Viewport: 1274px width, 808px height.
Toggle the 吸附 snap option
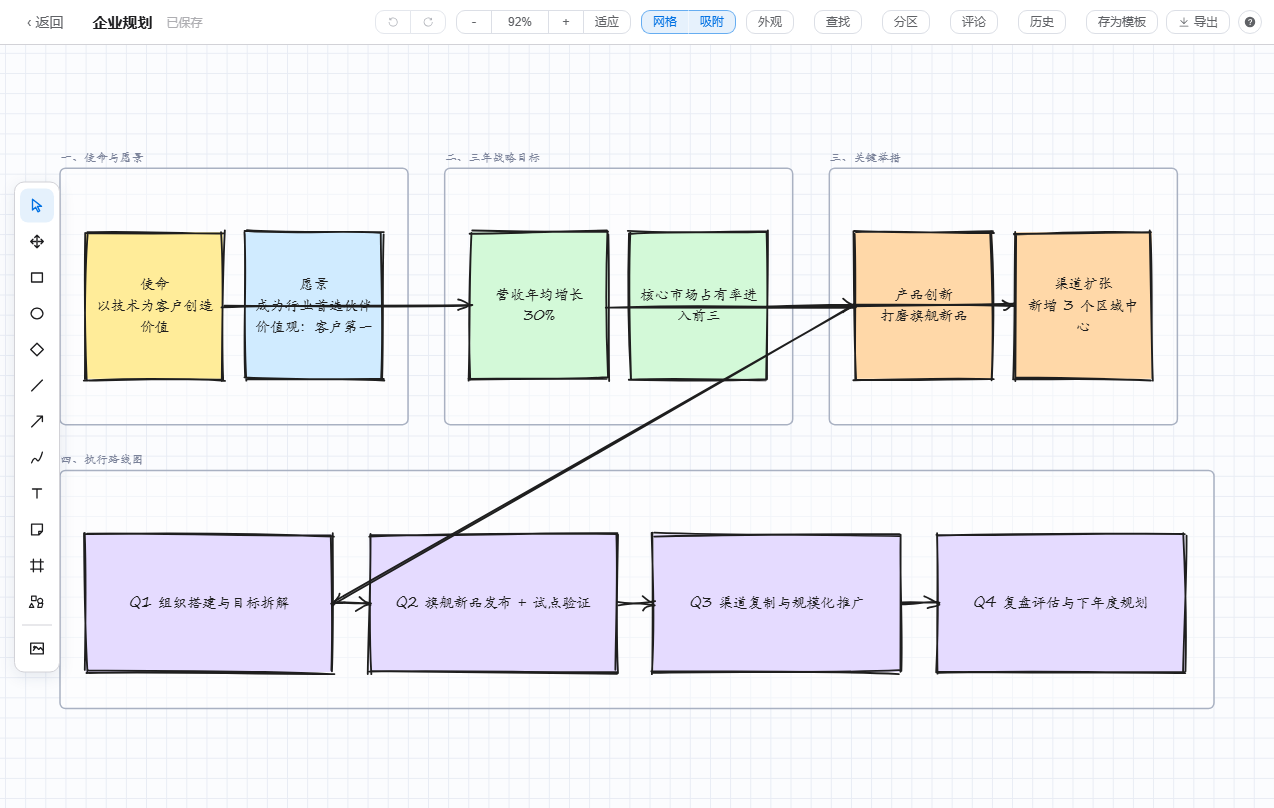[x=712, y=22]
